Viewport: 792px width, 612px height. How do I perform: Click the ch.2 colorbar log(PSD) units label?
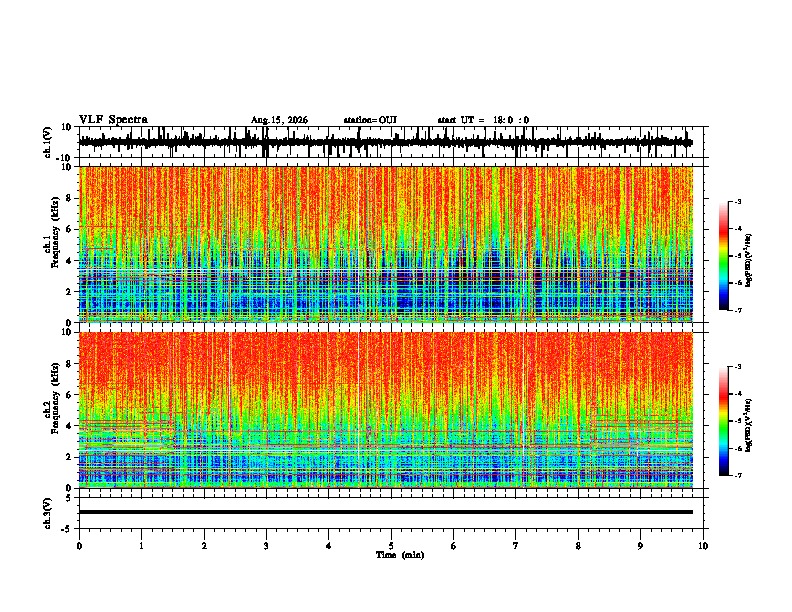[749, 425]
